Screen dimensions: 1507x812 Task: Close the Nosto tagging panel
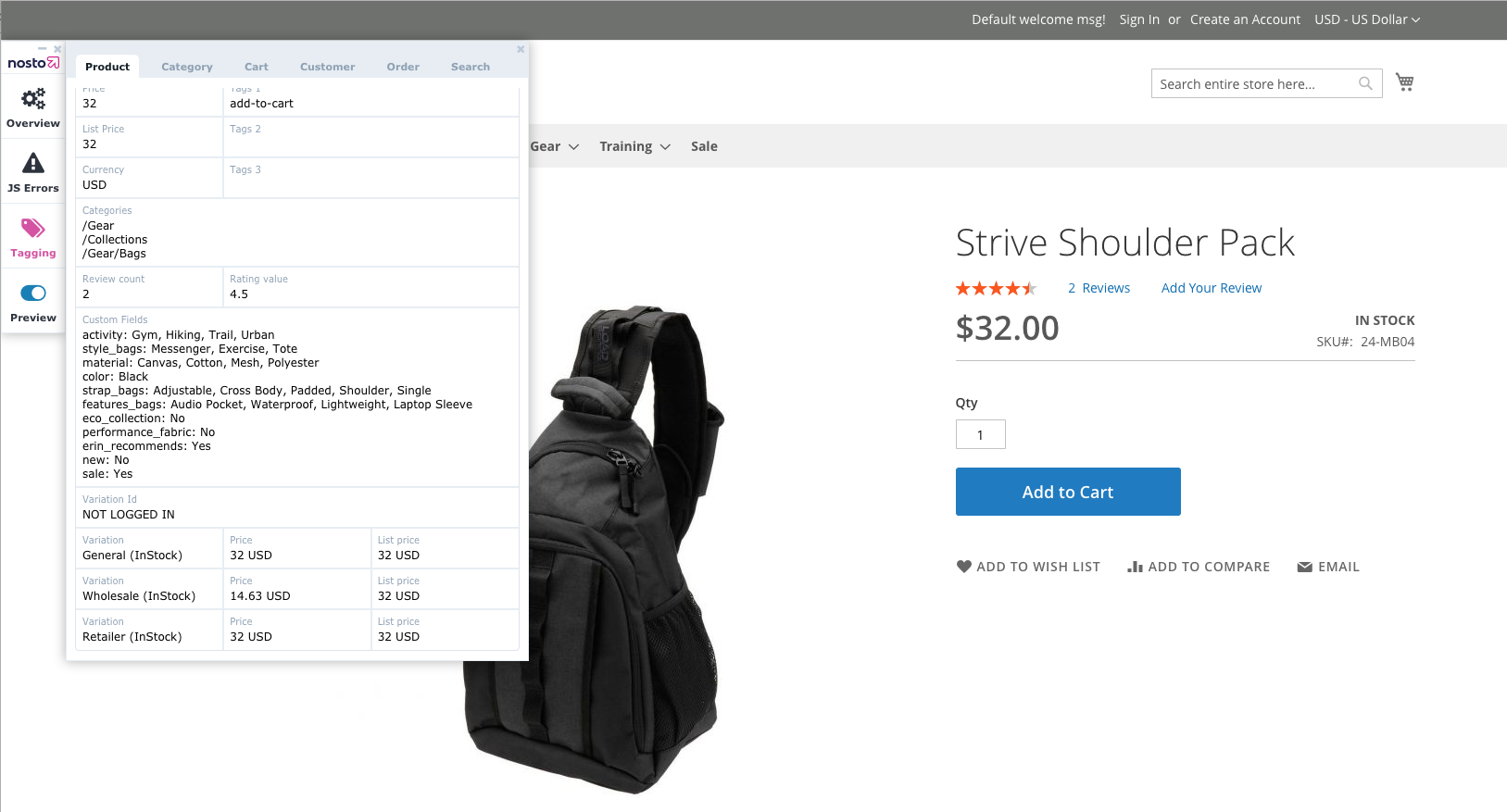pos(521,49)
